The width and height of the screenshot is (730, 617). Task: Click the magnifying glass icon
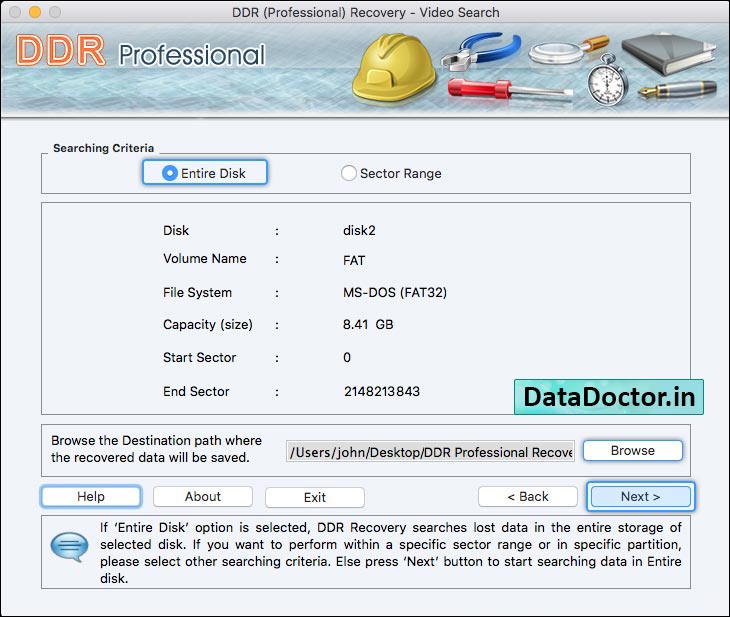(568, 49)
